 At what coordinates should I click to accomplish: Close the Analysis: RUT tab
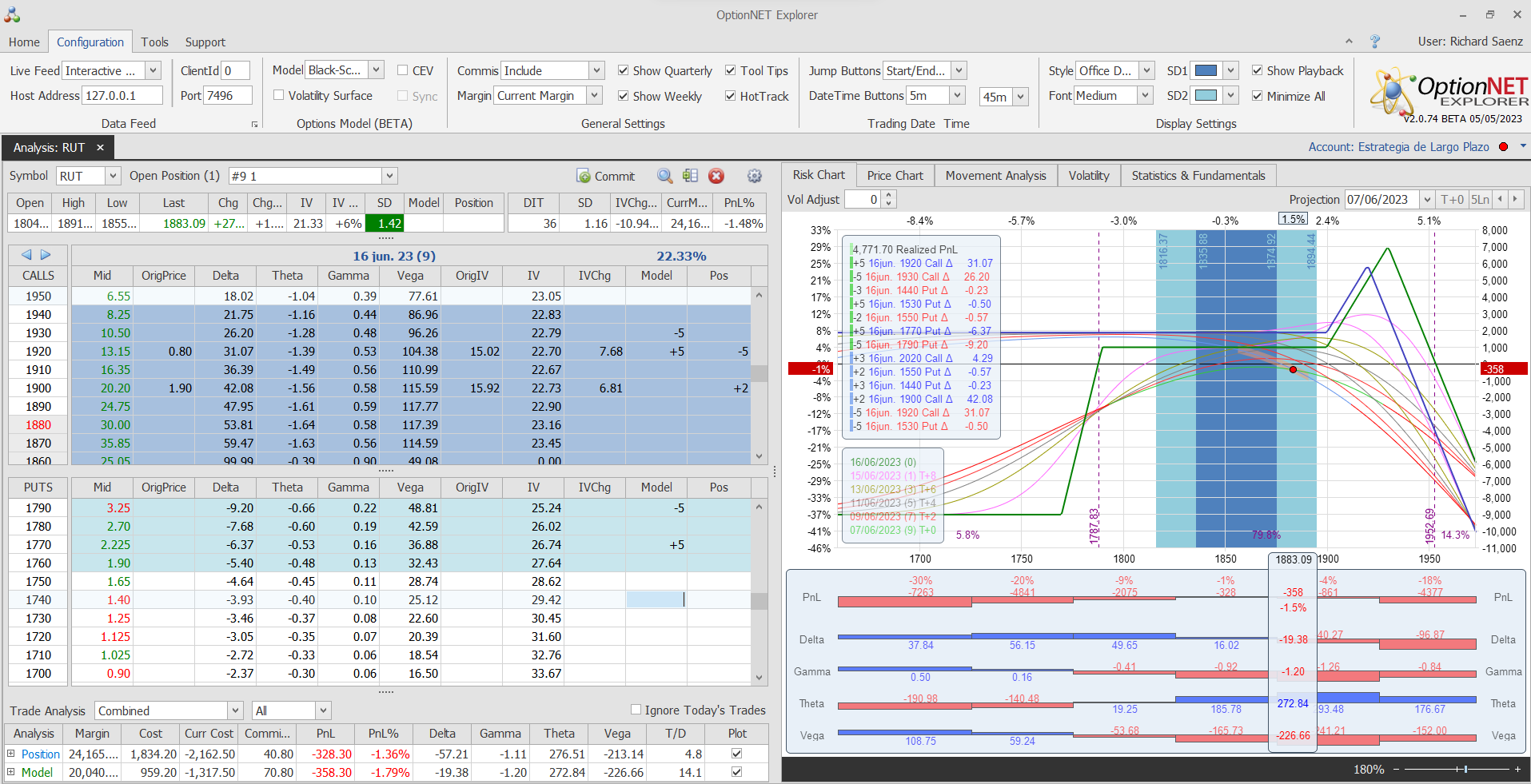click(100, 148)
